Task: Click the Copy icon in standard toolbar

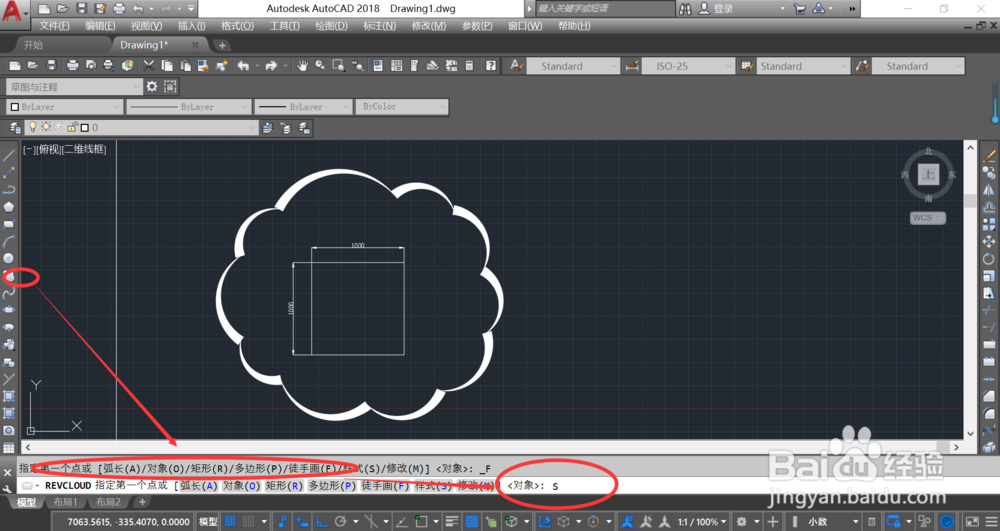Action: point(167,66)
